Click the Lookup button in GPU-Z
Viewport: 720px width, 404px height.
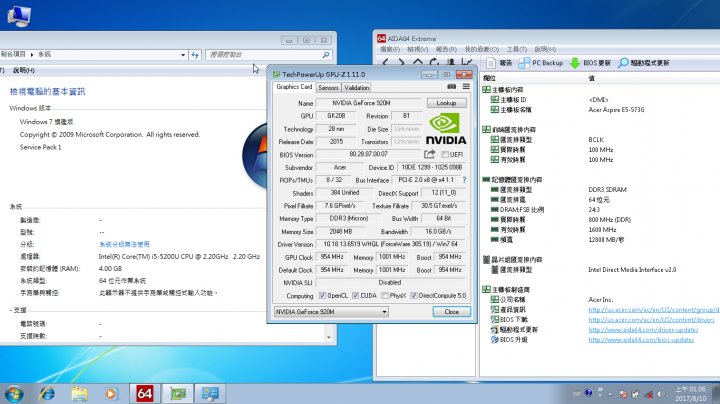[446, 103]
